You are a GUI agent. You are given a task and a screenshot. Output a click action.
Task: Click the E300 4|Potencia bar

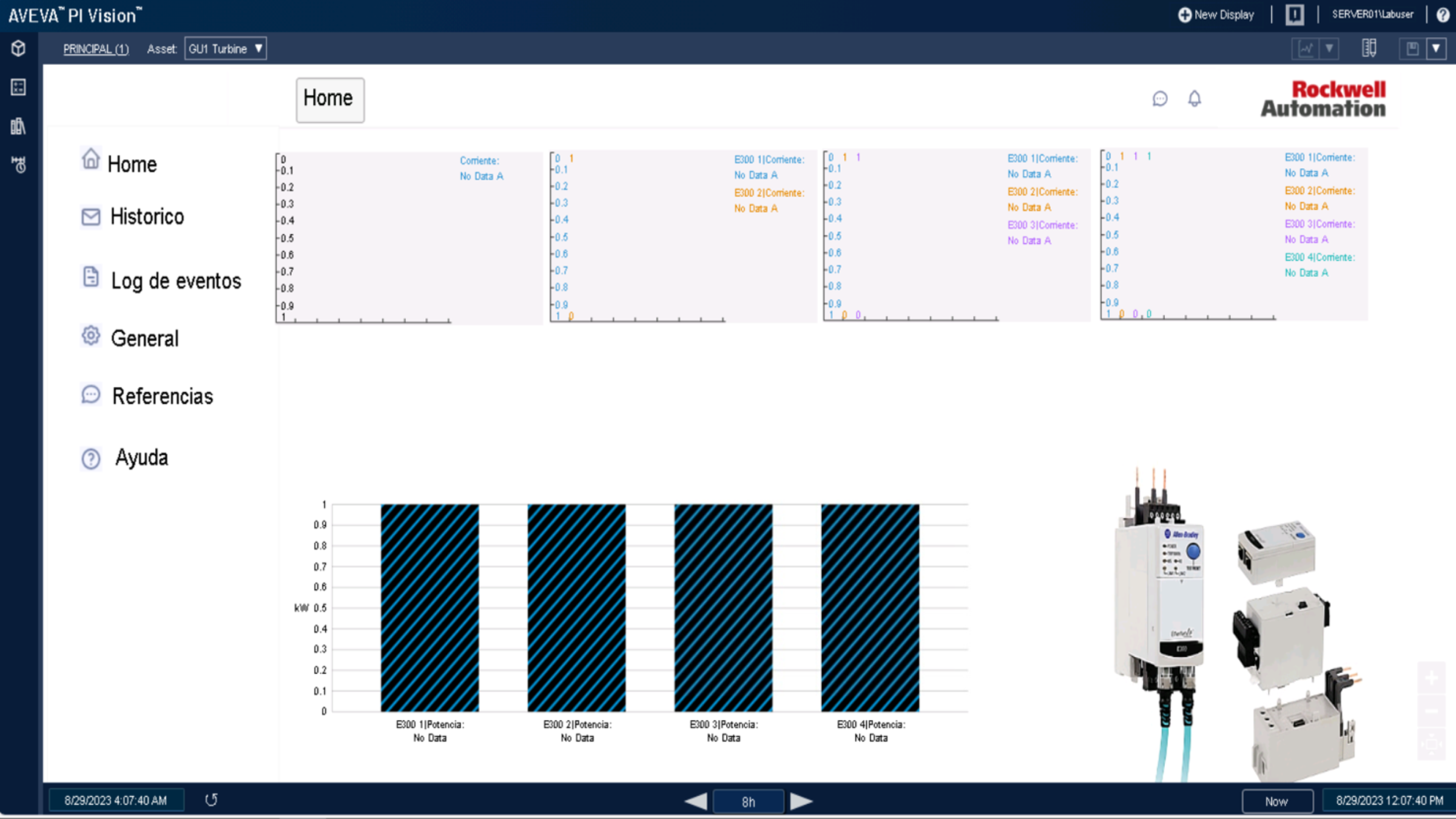pyautogui.click(x=870, y=608)
